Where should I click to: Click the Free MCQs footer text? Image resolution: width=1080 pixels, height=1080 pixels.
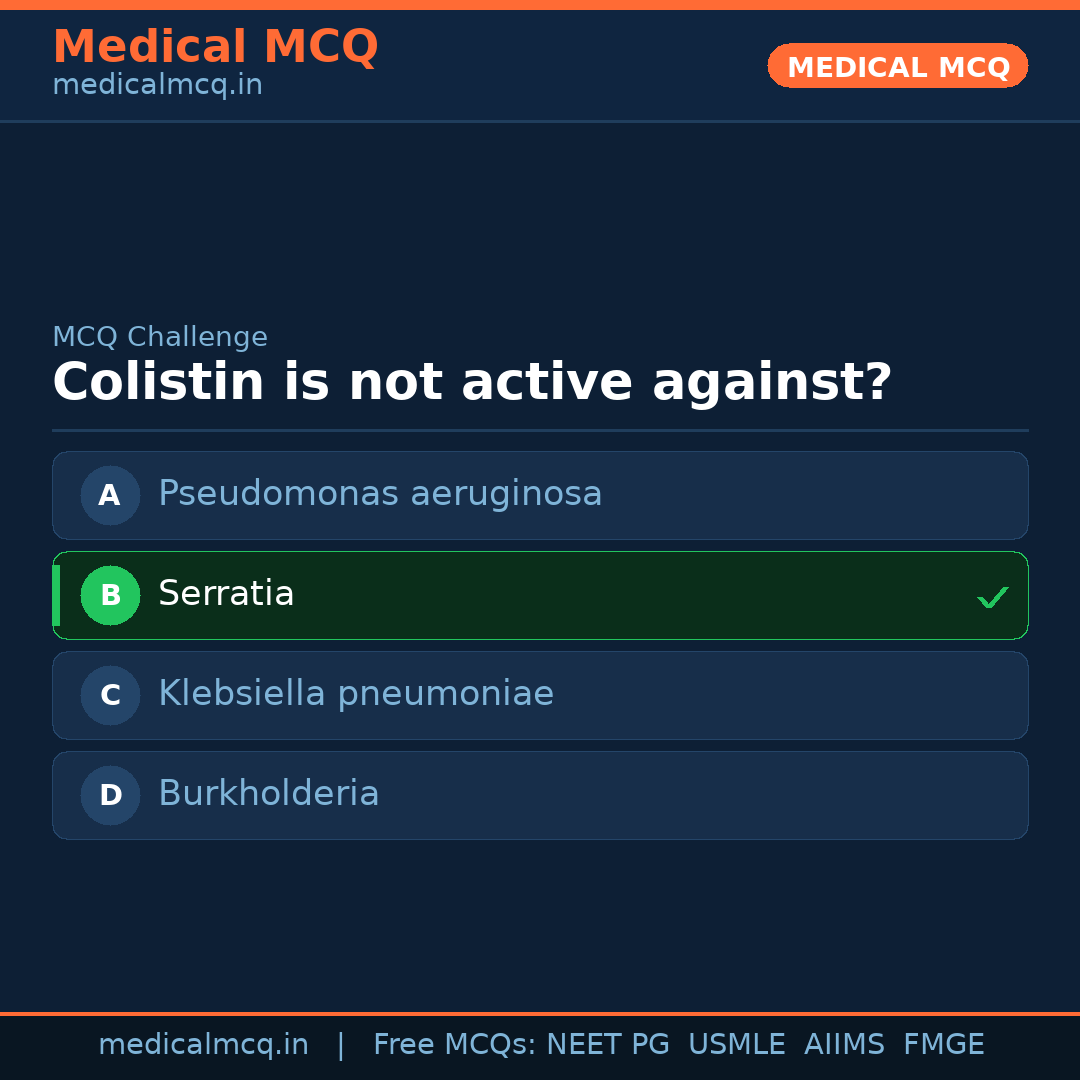pyautogui.click(x=454, y=1045)
